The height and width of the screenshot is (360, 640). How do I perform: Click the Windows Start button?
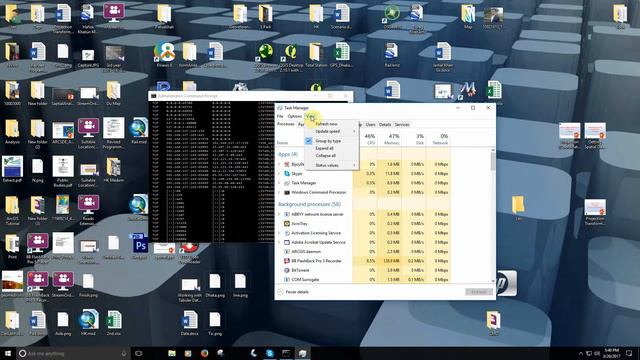7,353
